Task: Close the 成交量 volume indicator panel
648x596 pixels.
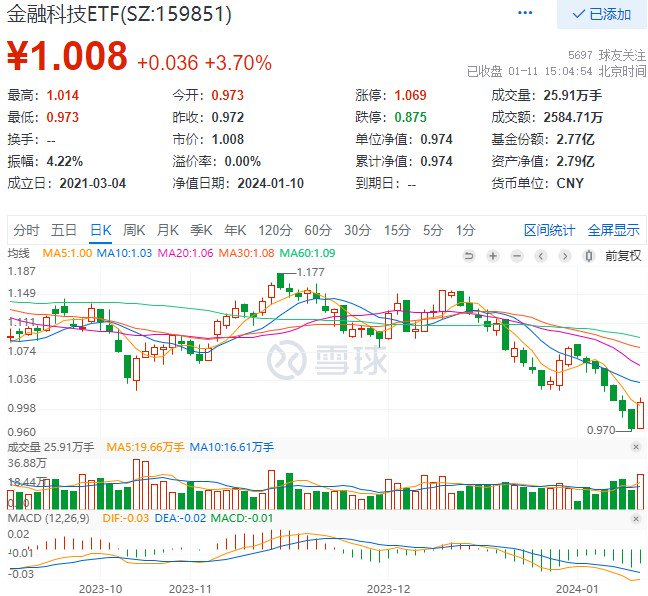Action: 636,447
